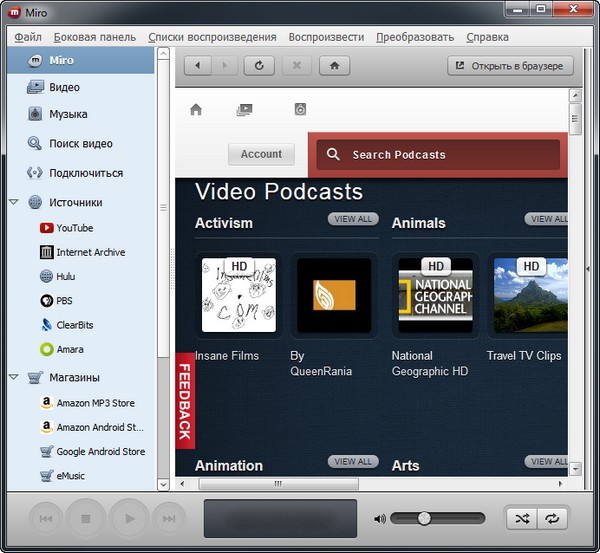Click the reload page icon
Image resolution: width=600 pixels, height=553 pixels.
(x=259, y=66)
